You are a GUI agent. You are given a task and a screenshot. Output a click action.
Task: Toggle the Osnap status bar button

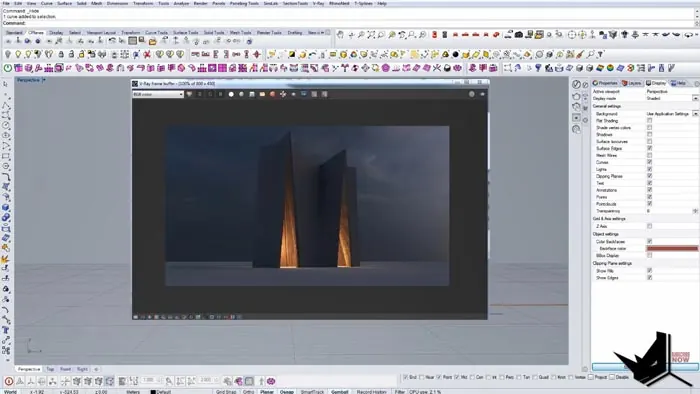point(287,392)
